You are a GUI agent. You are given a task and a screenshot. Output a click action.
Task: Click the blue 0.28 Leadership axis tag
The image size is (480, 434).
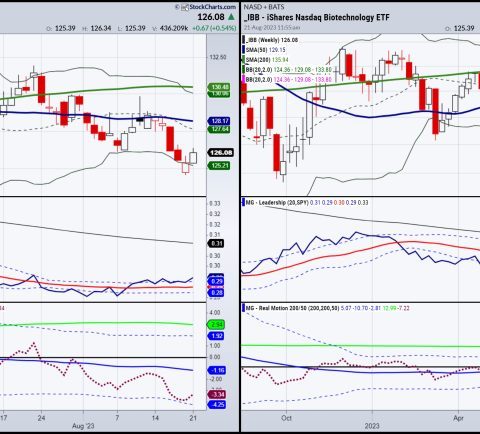[x=216, y=293]
